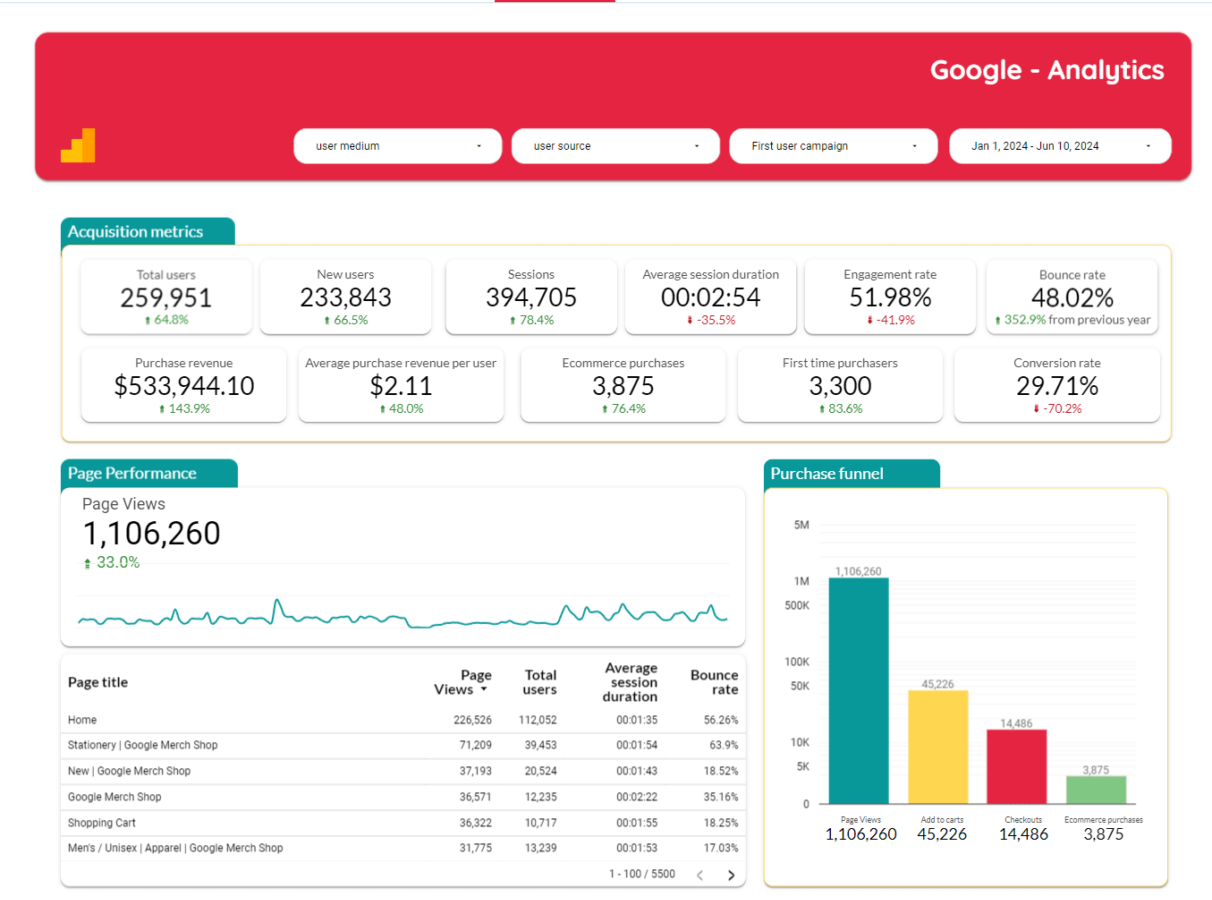Go to next table page arrow
The width and height of the screenshot is (1212, 900).
(x=731, y=875)
